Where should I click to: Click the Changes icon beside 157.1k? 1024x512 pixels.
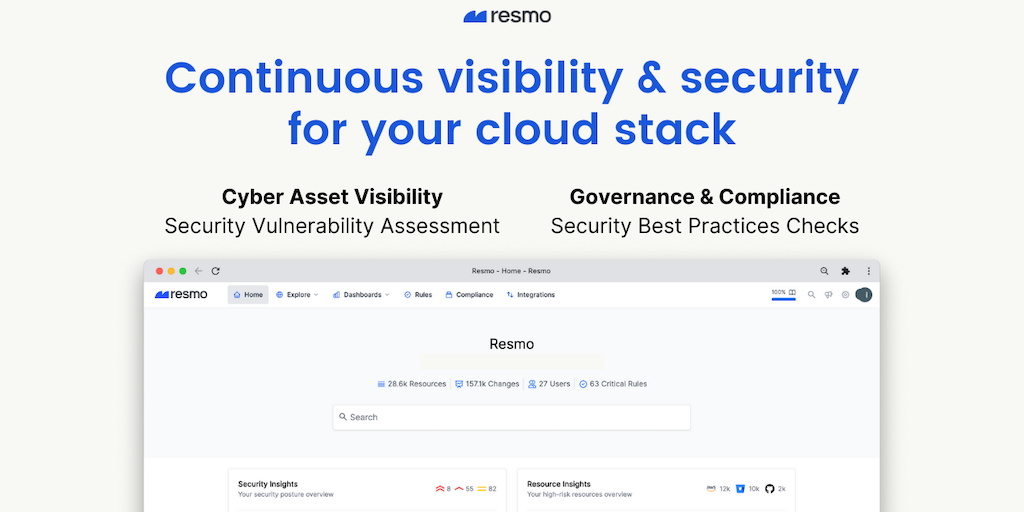459,384
